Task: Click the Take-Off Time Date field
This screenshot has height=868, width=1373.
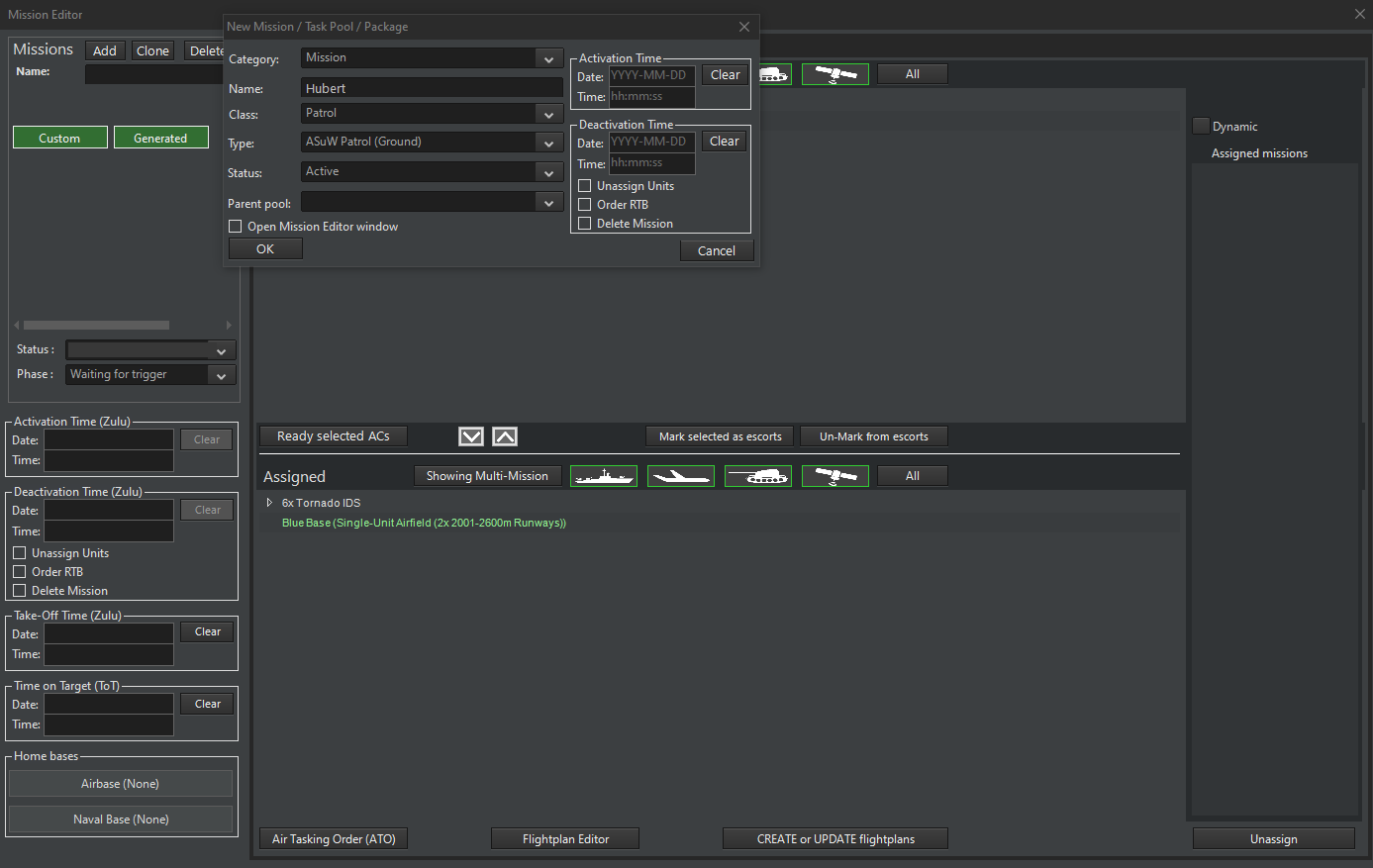Action: tap(109, 633)
